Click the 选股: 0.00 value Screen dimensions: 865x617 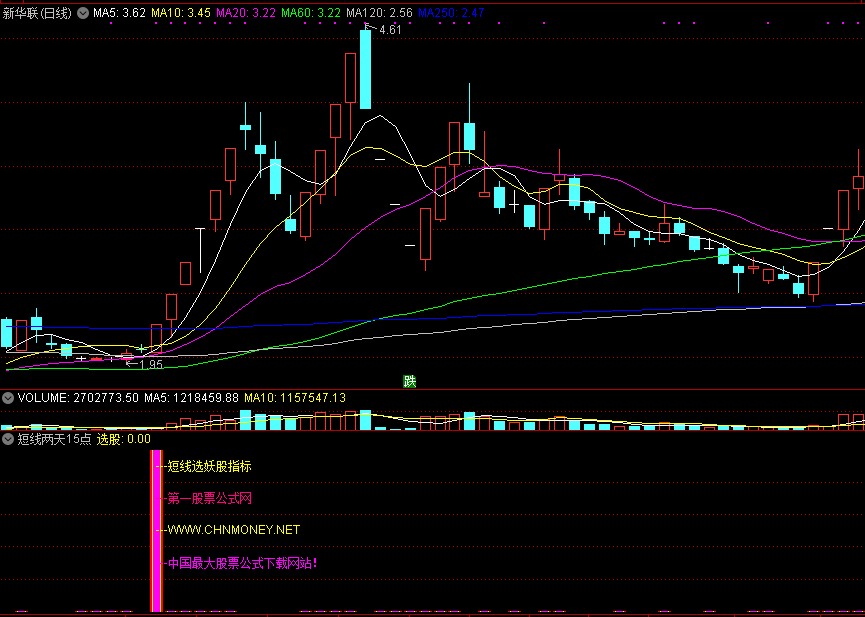(x=124, y=439)
